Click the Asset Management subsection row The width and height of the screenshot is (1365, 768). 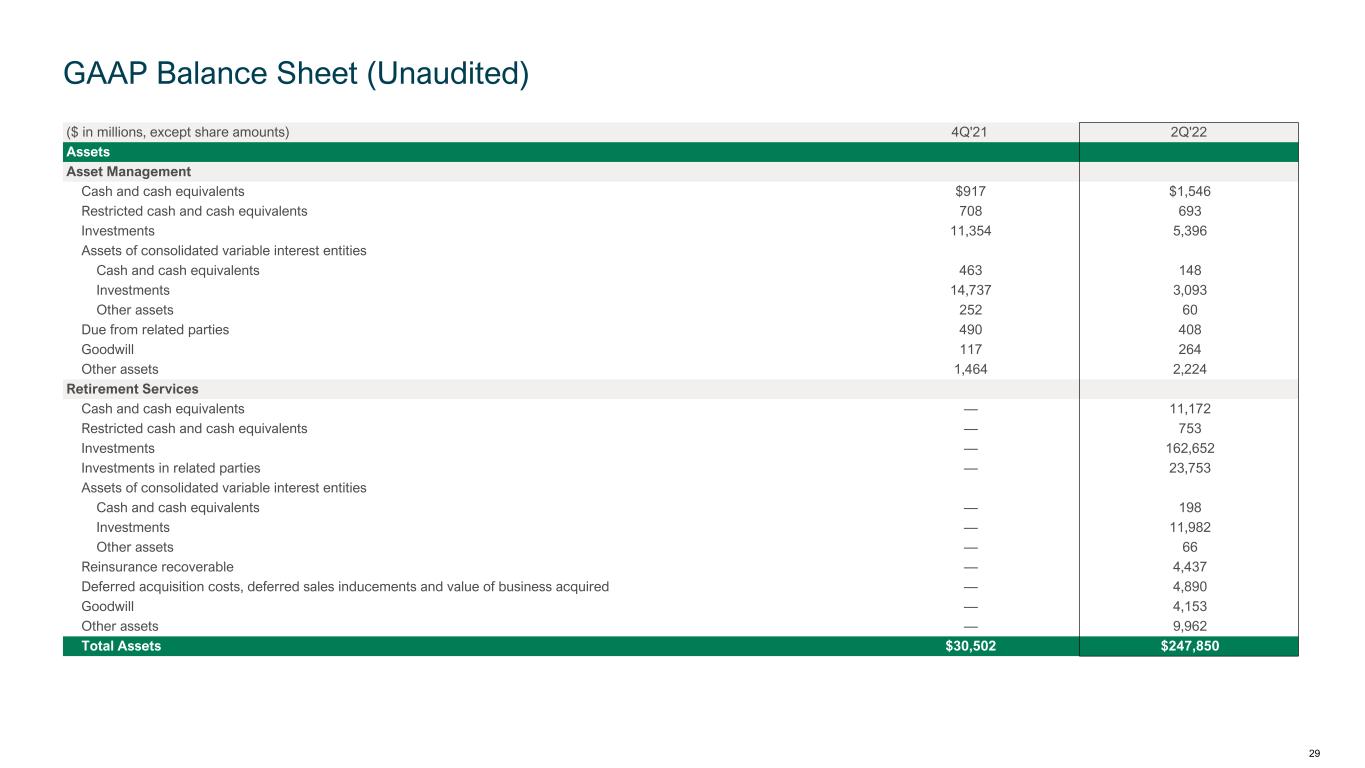128,172
